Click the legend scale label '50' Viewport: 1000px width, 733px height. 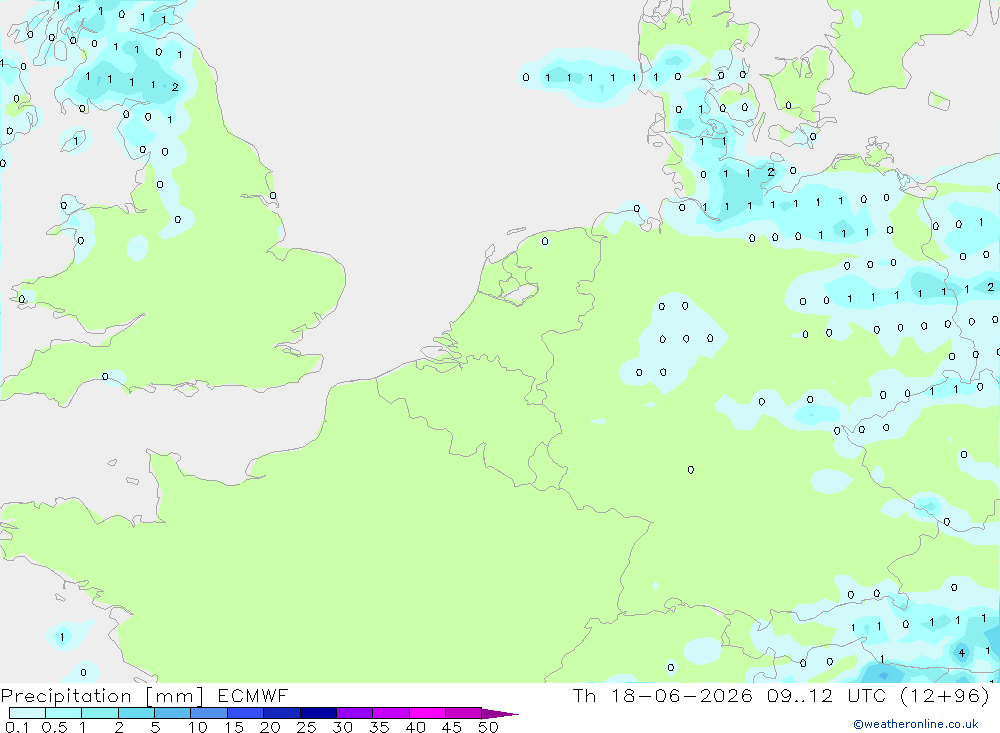488,727
